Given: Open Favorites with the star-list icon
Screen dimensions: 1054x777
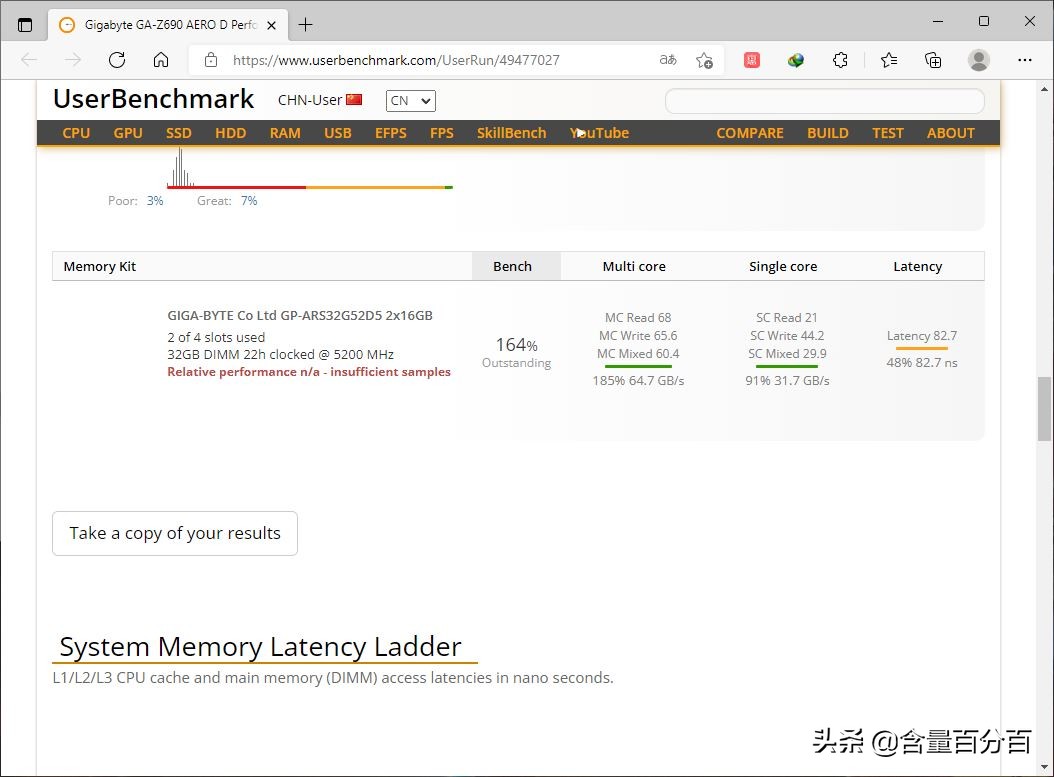Looking at the screenshot, I should [889, 60].
